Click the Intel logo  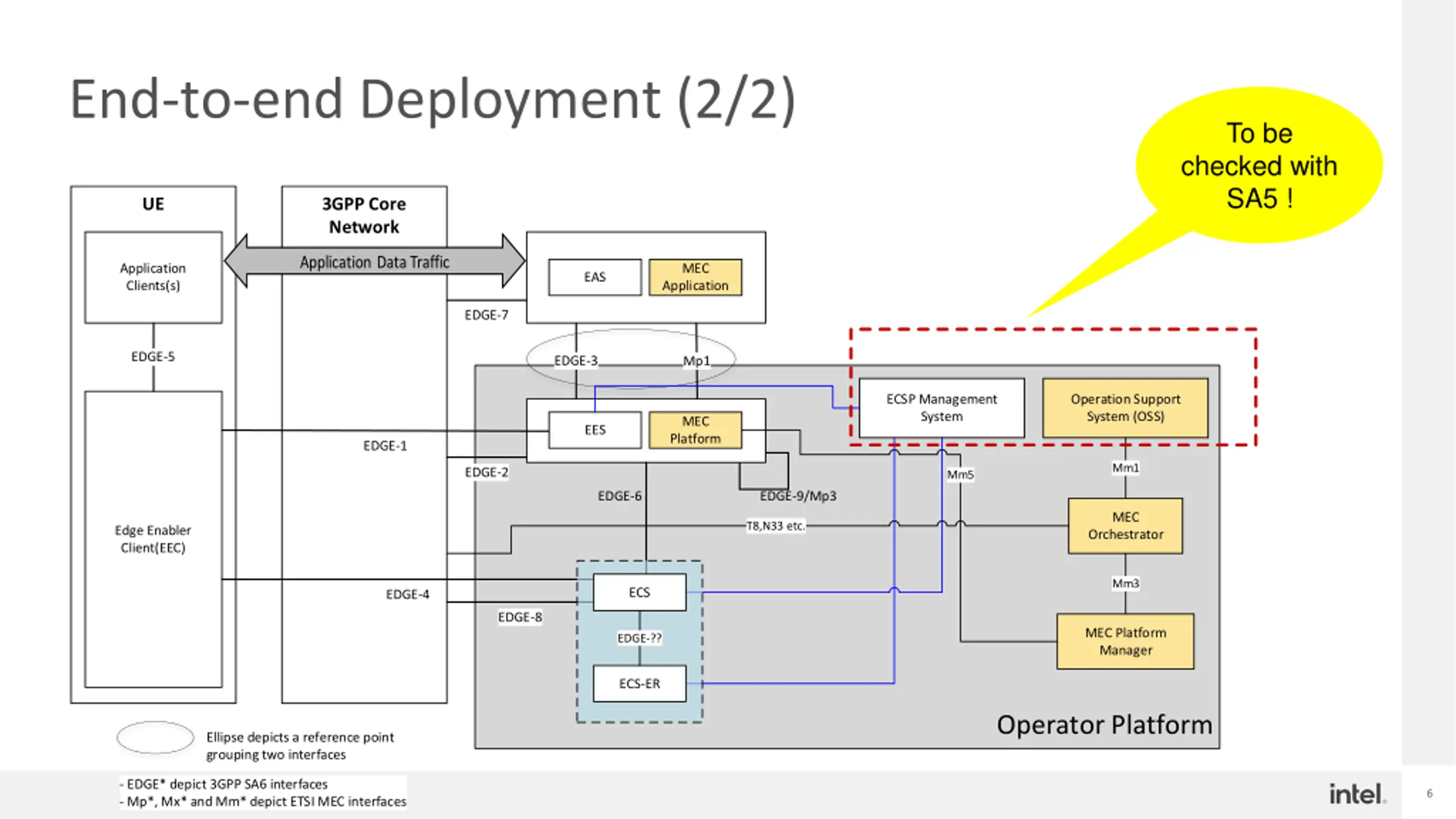point(1357,793)
